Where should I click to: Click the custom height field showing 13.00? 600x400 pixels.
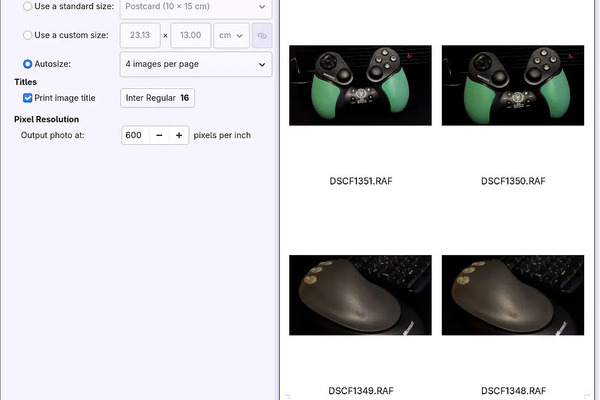(191, 36)
